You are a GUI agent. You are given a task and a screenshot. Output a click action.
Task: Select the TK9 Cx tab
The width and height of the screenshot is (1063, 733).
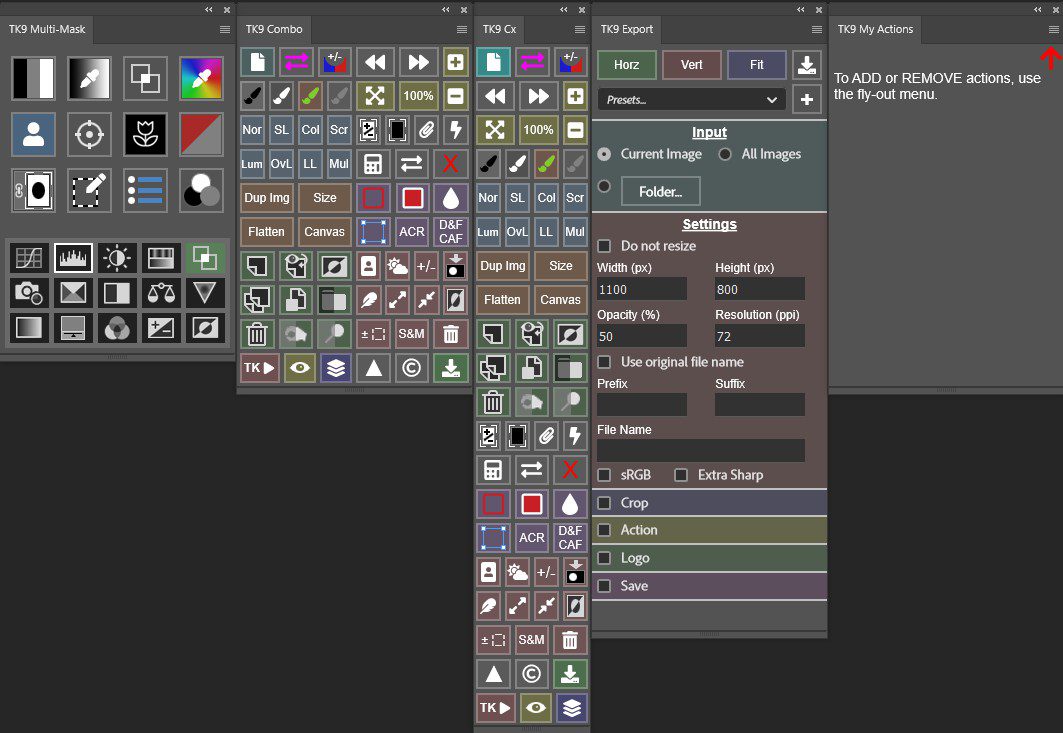coord(500,30)
